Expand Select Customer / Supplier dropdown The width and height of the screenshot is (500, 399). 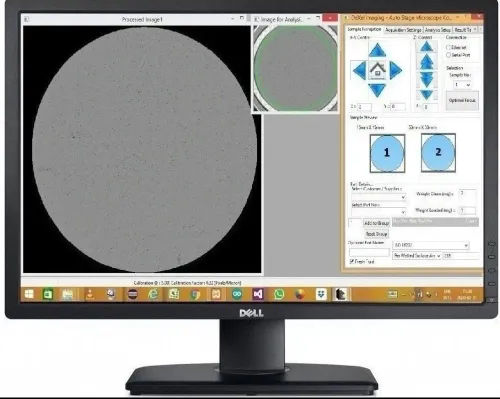tap(378, 197)
